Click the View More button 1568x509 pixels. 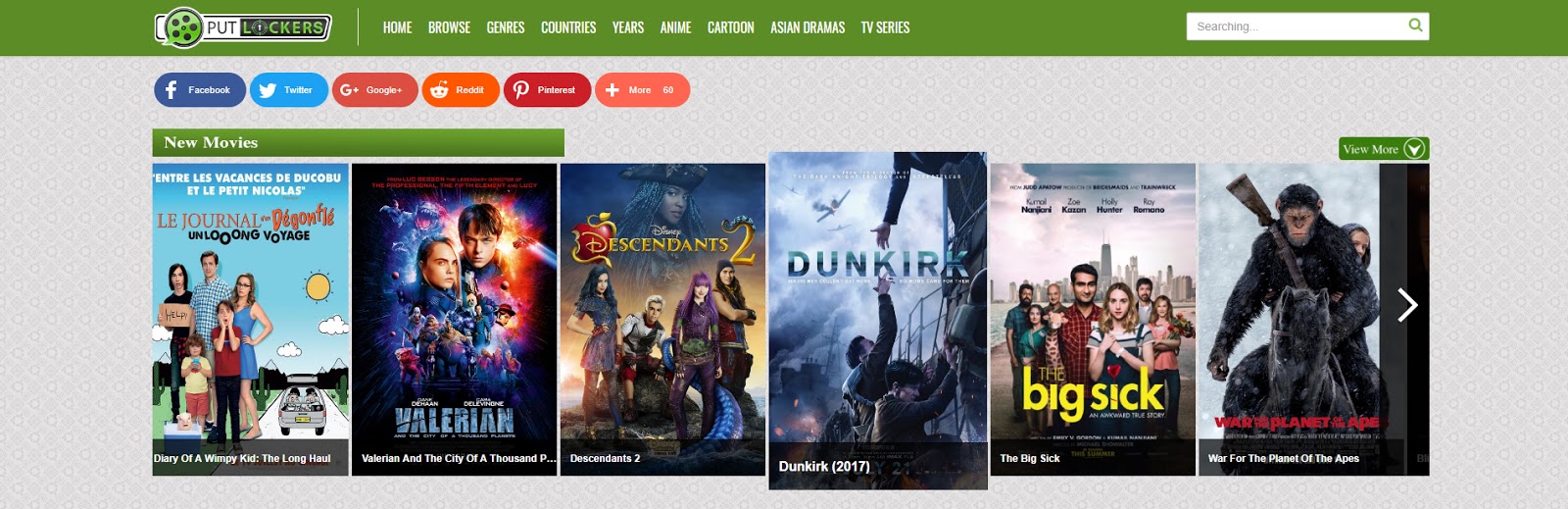1384,149
